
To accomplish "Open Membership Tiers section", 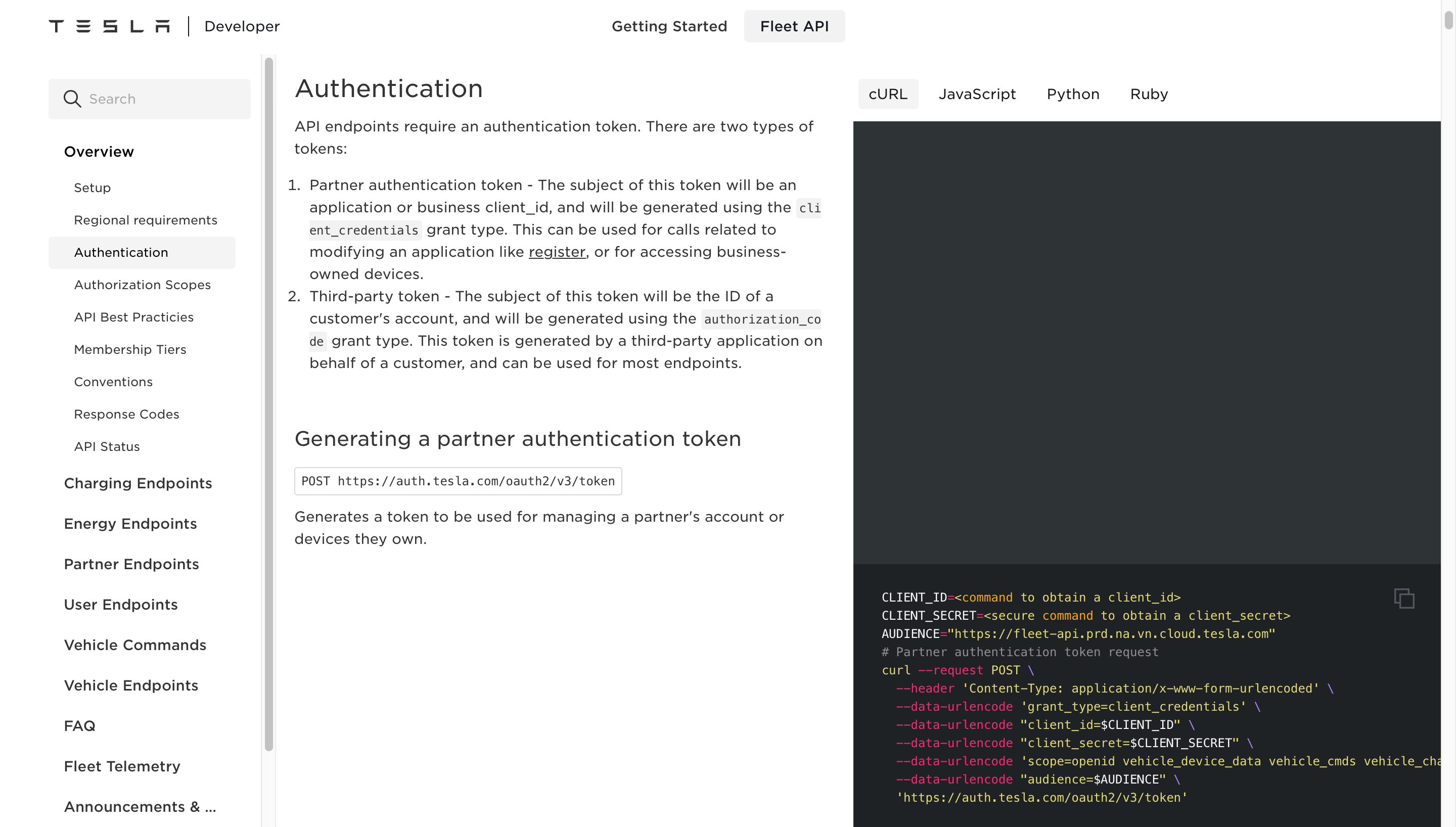I will (x=130, y=349).
